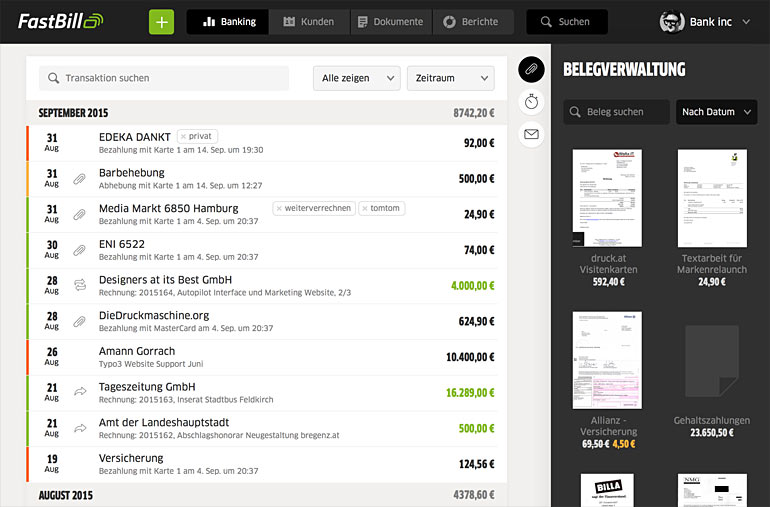Click the 592,40 € receipt amount
The width and height of the screenshot is (770, 507).
click(608, 282)
